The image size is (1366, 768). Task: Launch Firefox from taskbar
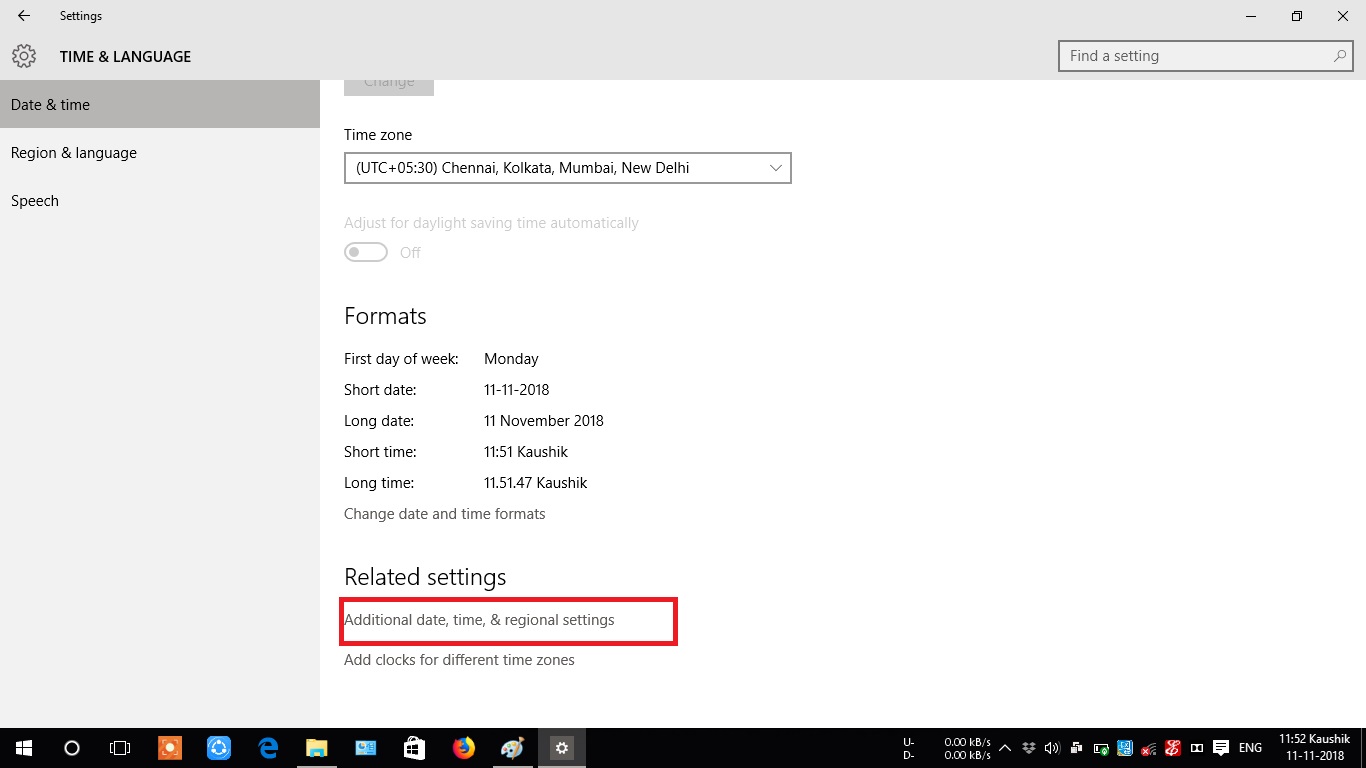tap(463, 748)
